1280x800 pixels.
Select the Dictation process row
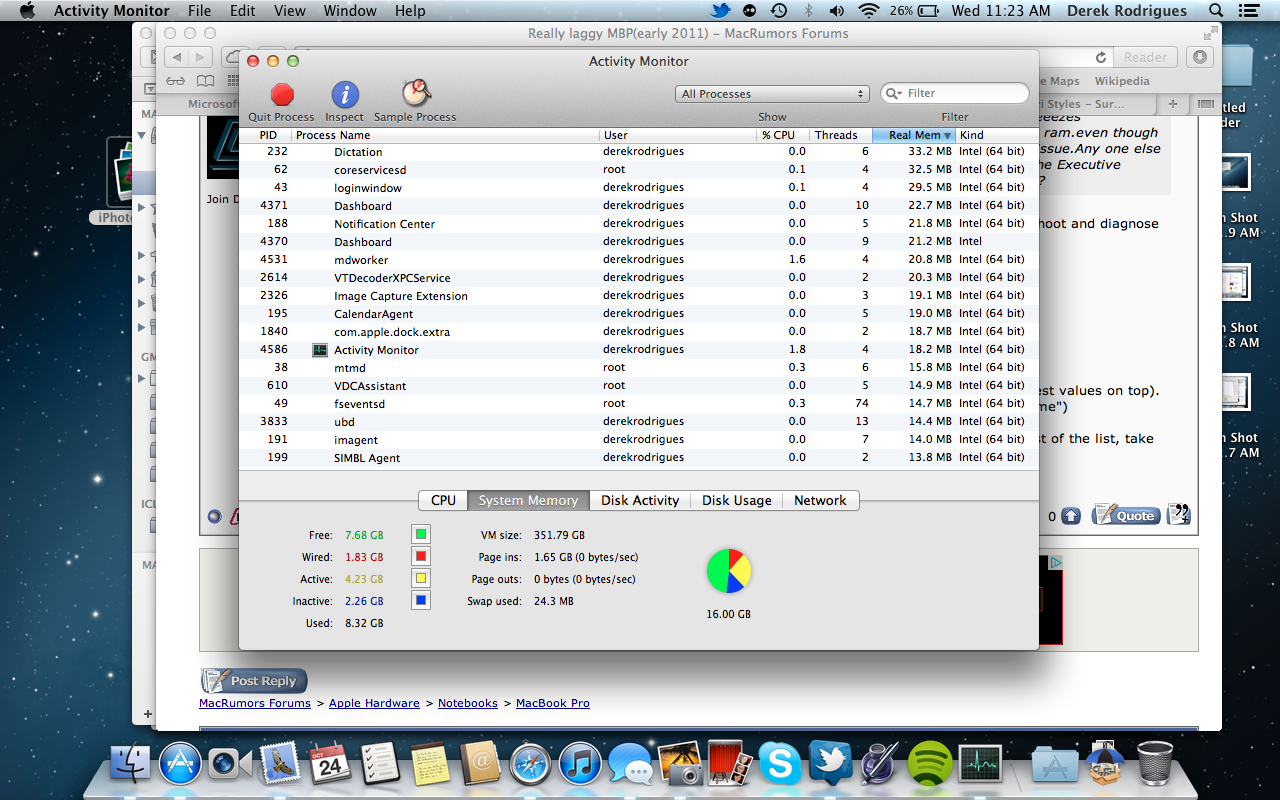[639, 152]
